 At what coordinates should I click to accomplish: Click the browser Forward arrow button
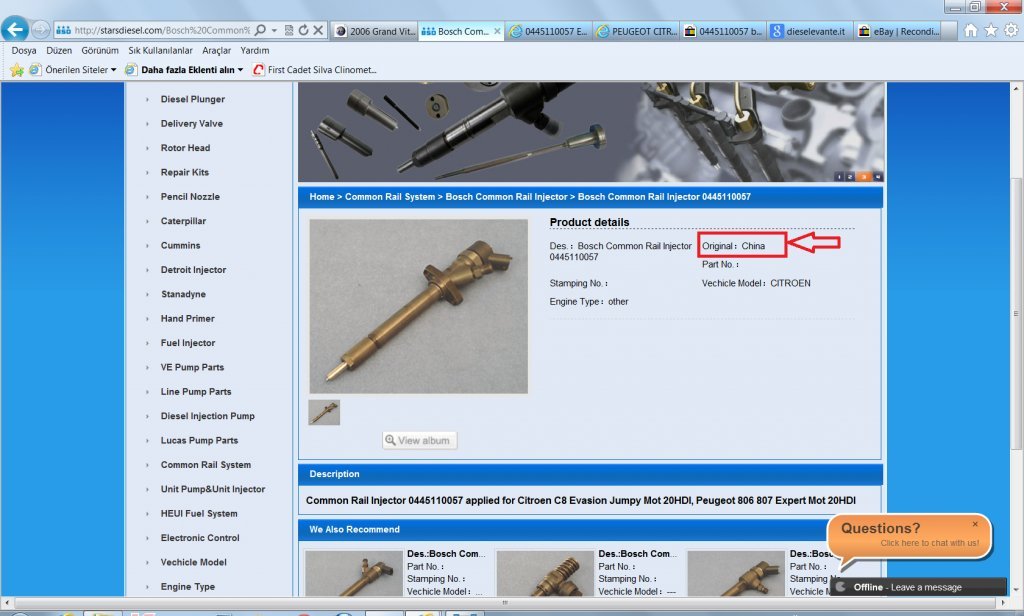point(40,30)
